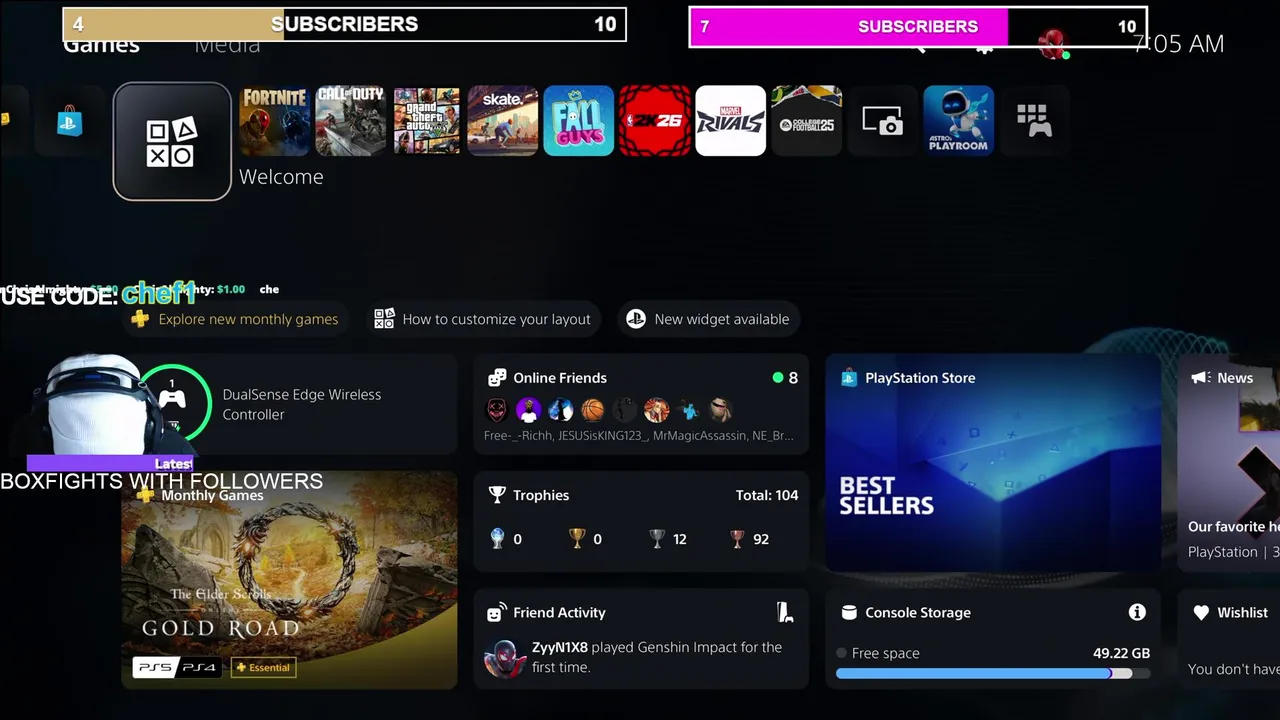Switch to the Games tab

[101, 45]
